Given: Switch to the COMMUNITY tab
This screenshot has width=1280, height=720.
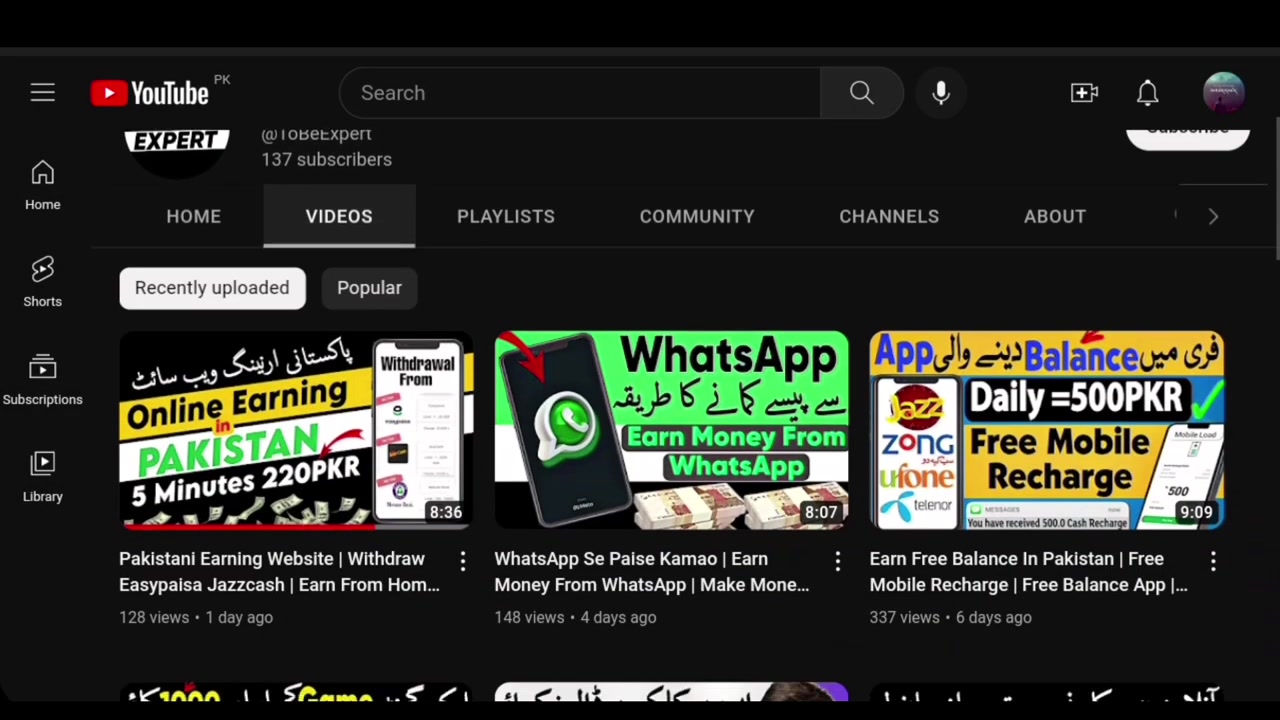Looking at the screenshot, I should (697, 216).
